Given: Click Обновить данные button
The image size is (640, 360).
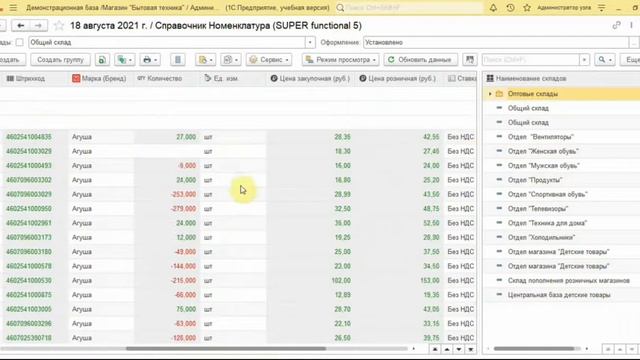Looking at the screenshot, I should (420, 60).
